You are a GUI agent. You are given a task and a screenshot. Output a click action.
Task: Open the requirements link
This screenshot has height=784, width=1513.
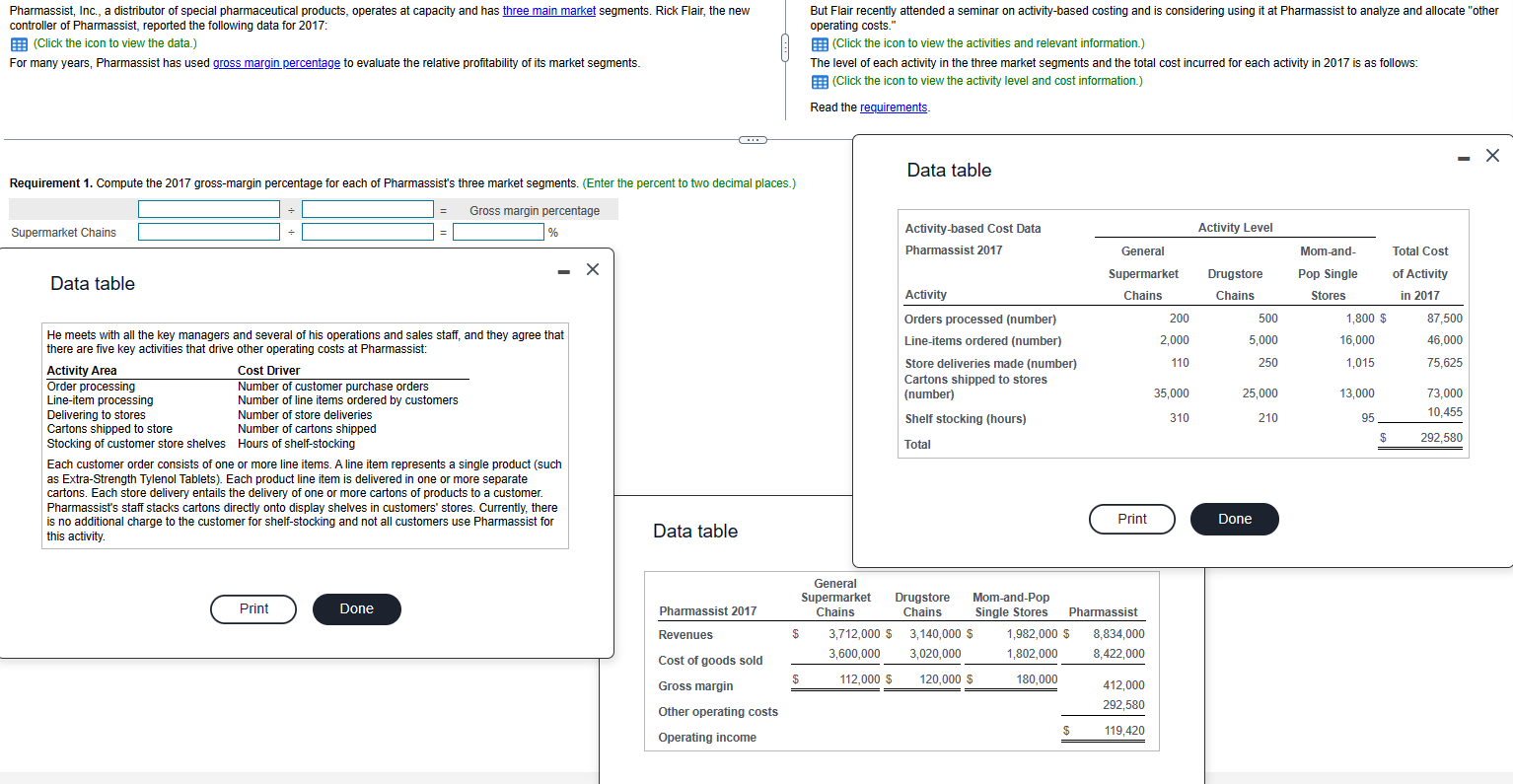coord(894,107)
